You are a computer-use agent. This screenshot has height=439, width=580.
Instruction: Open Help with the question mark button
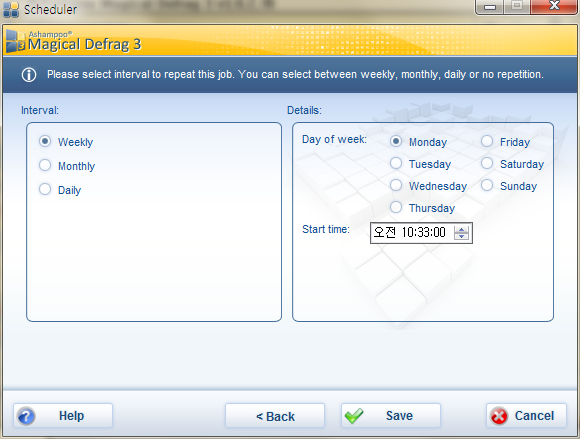[x=63, y=416]
